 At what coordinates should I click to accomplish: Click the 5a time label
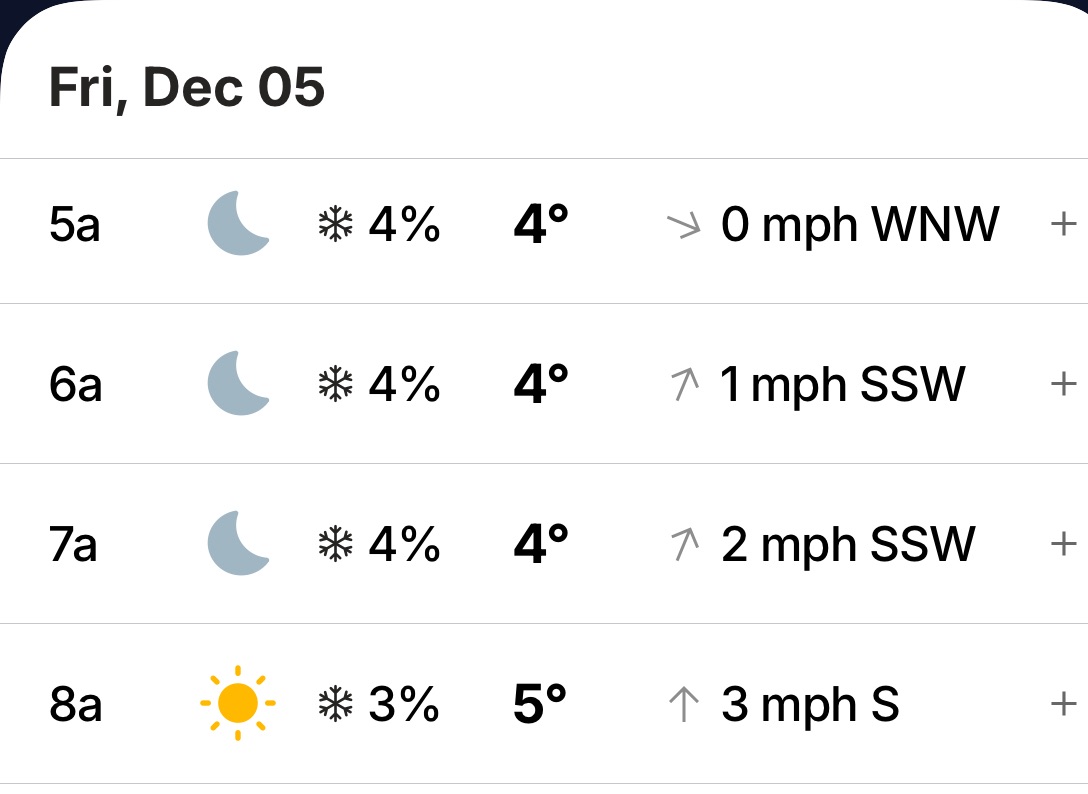point(75,225)
